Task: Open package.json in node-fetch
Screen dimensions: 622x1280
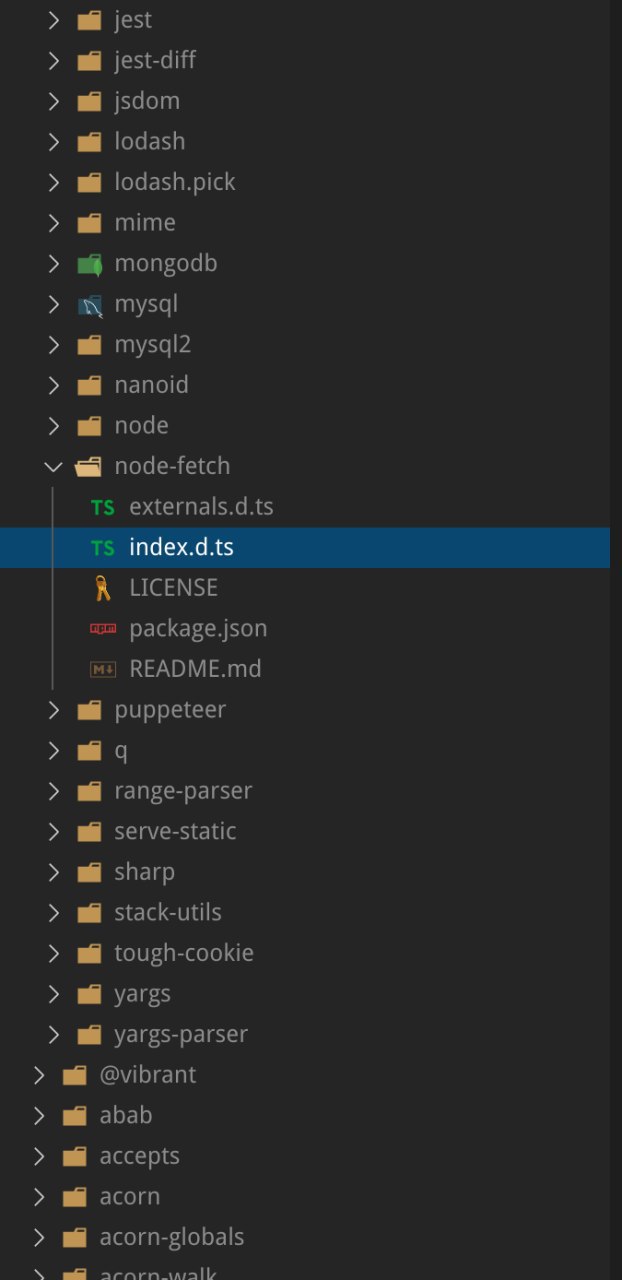Action: coord(198,629)
